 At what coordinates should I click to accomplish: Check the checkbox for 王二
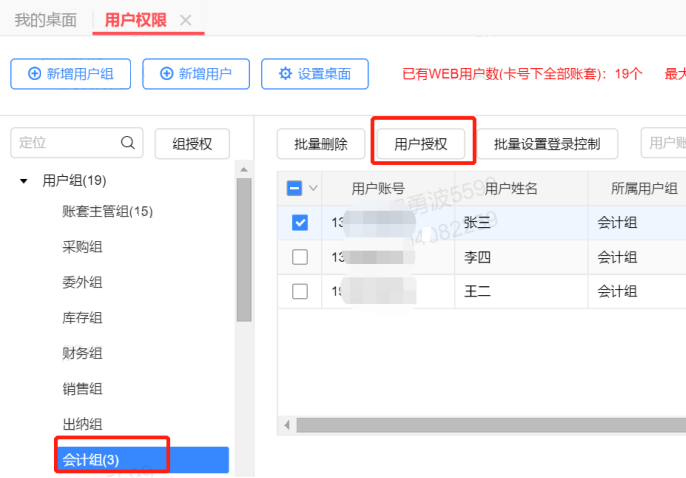(x=300, y=291)
